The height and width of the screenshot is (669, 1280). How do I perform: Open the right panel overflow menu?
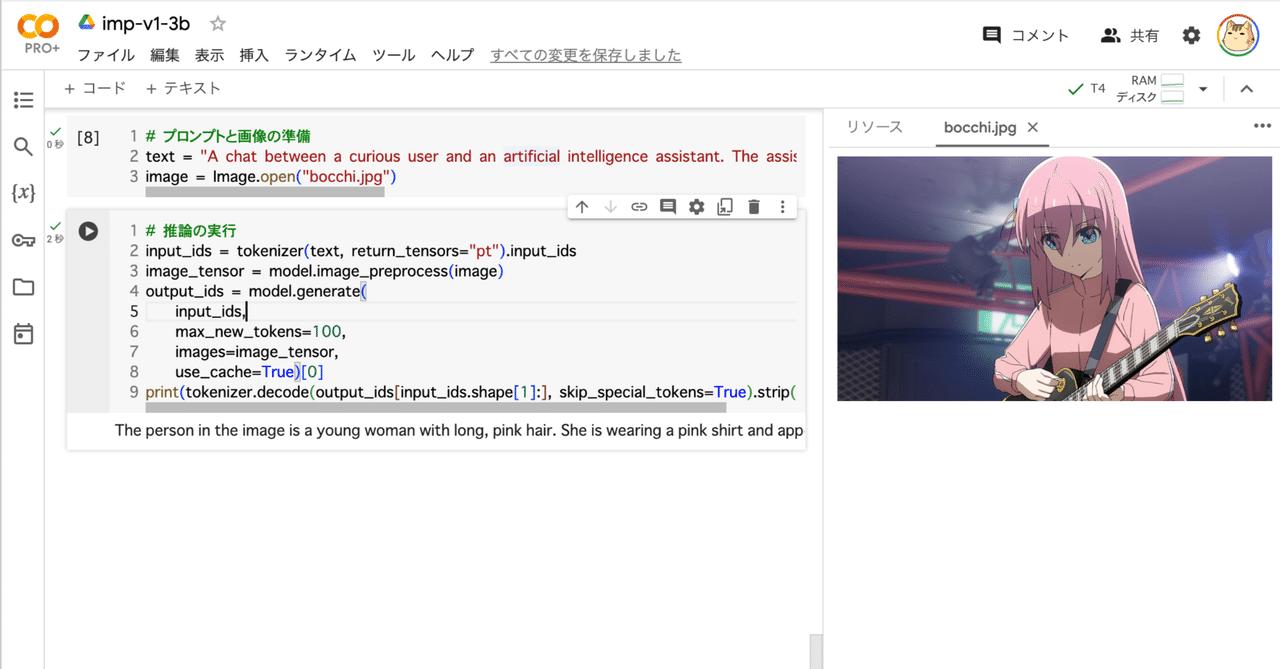(1262, 125)
